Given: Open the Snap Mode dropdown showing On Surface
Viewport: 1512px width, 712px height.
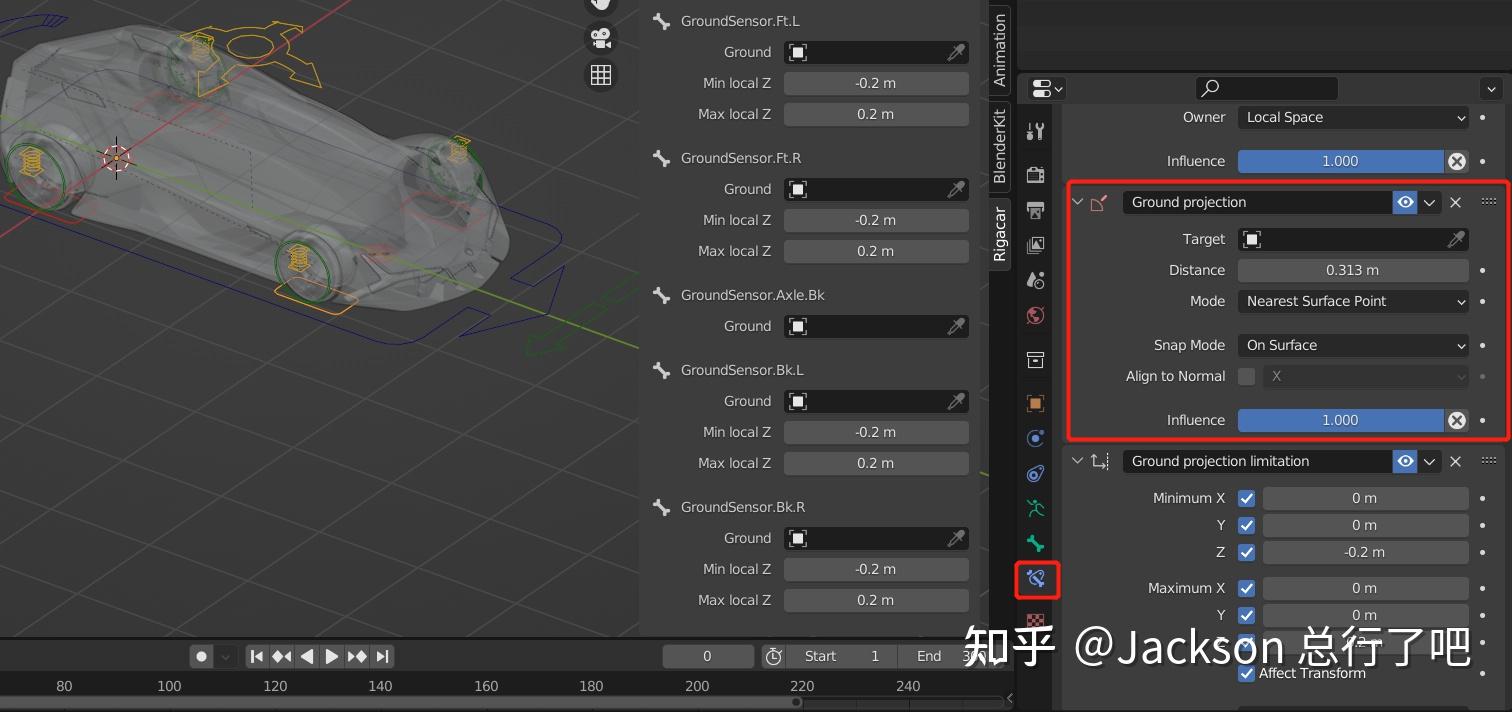Looking at the screenshot, I should pyautogui.click(x=1352, y=345).
